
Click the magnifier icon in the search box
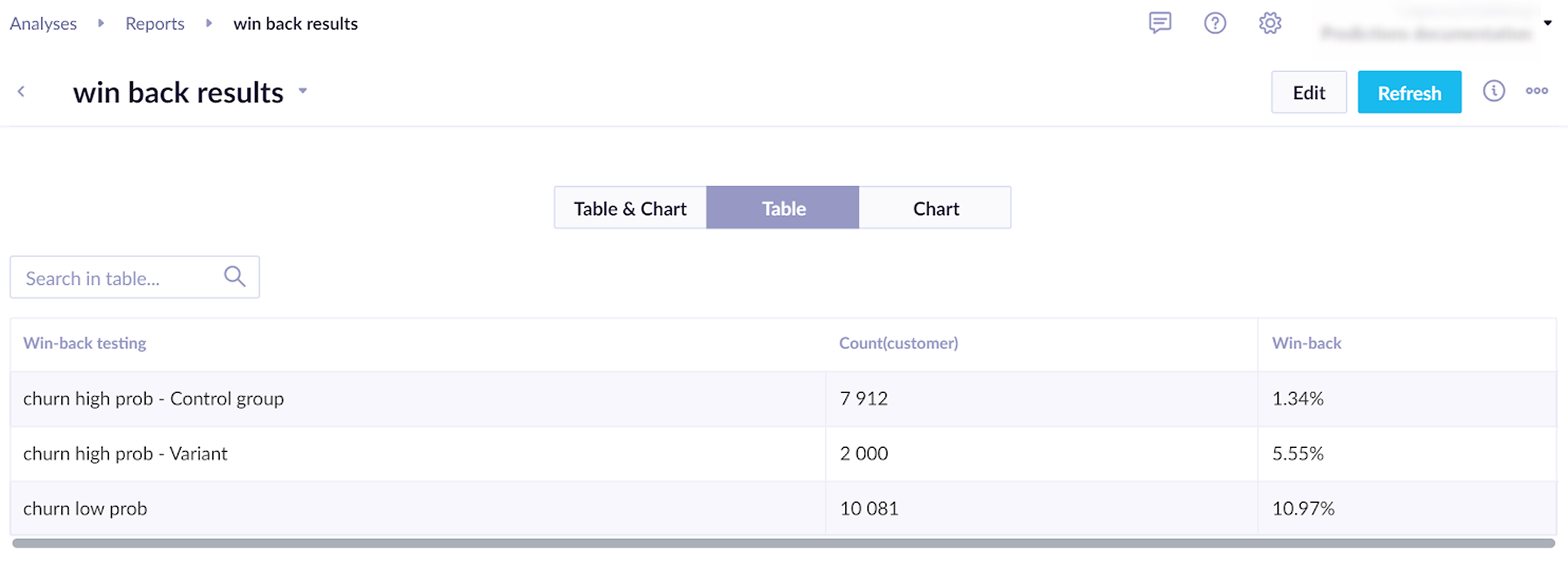[235, 277]
